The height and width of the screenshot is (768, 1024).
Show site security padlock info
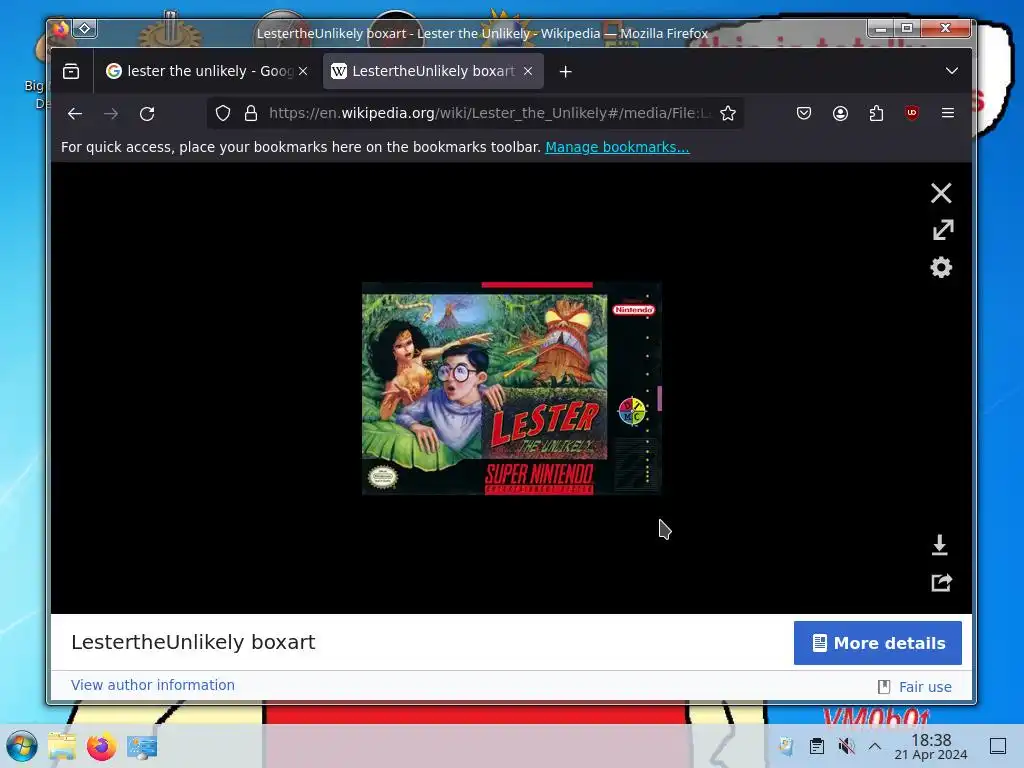tap(251, 114)
